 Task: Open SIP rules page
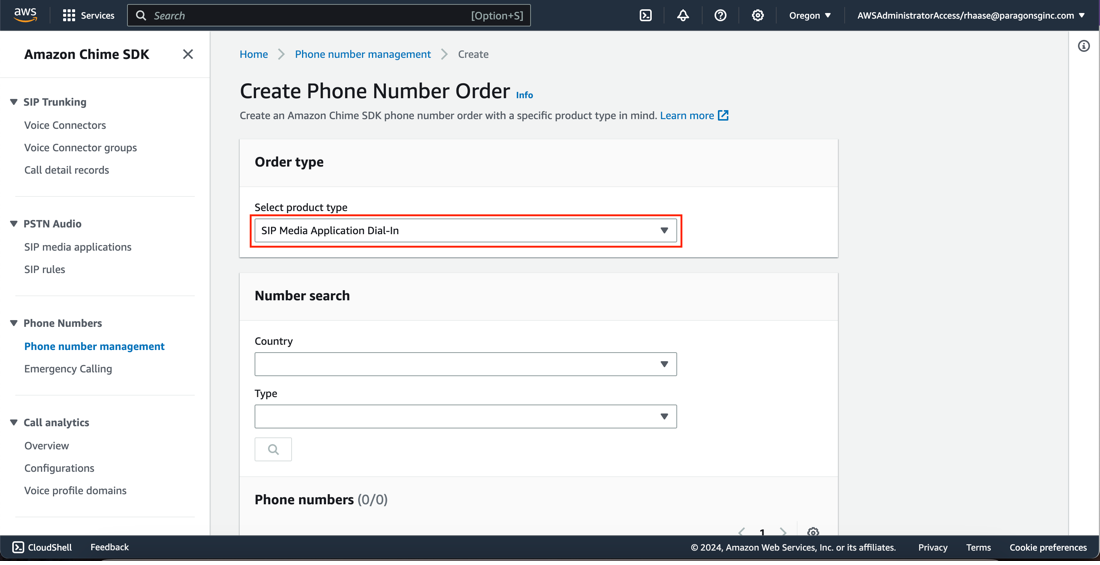tap(45, 270)
